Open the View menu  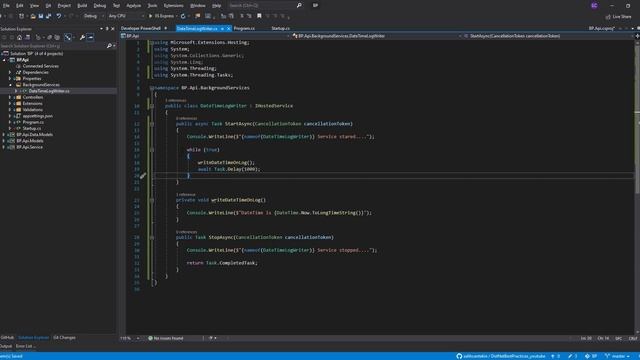[x=34, y=5]
